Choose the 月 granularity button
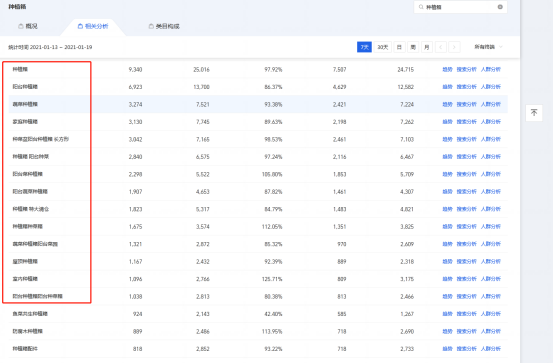This screenshot has width=554, height=364. tap(427, 47)
